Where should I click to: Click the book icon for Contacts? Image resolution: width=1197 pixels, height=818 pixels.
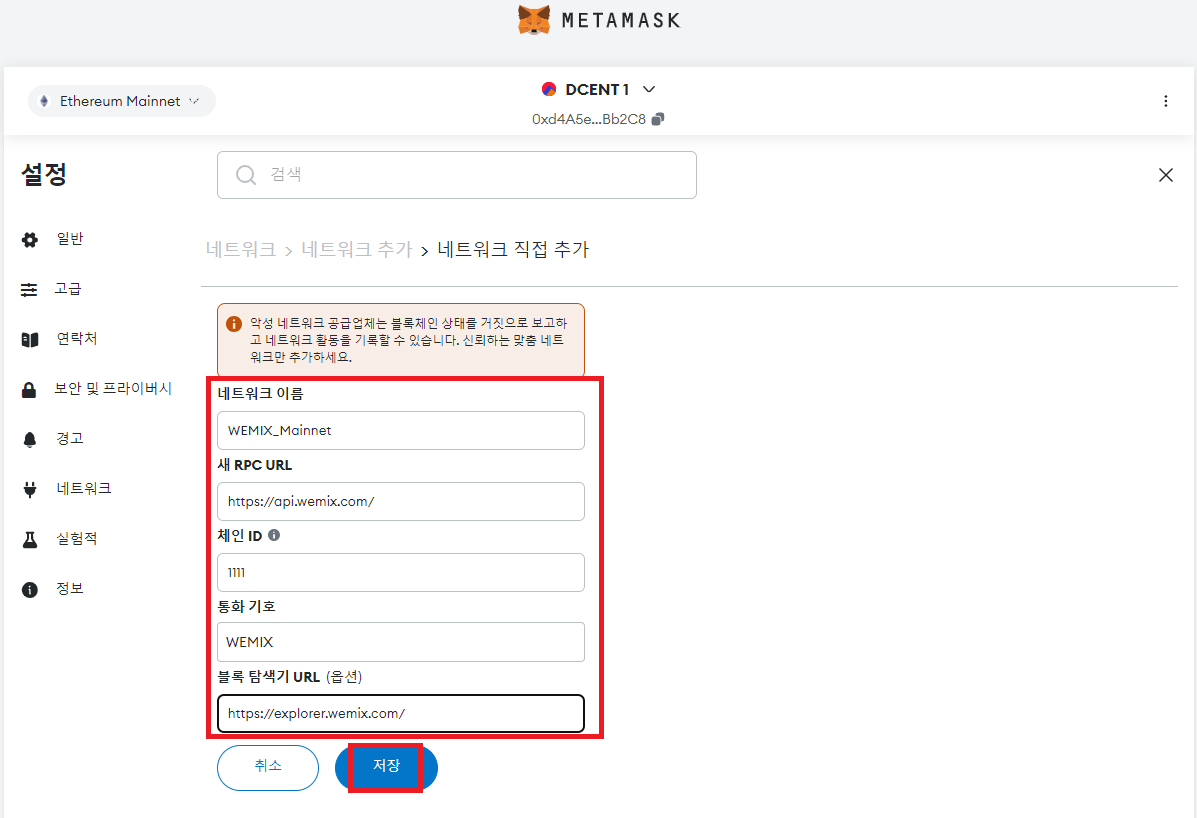point(30,340)
